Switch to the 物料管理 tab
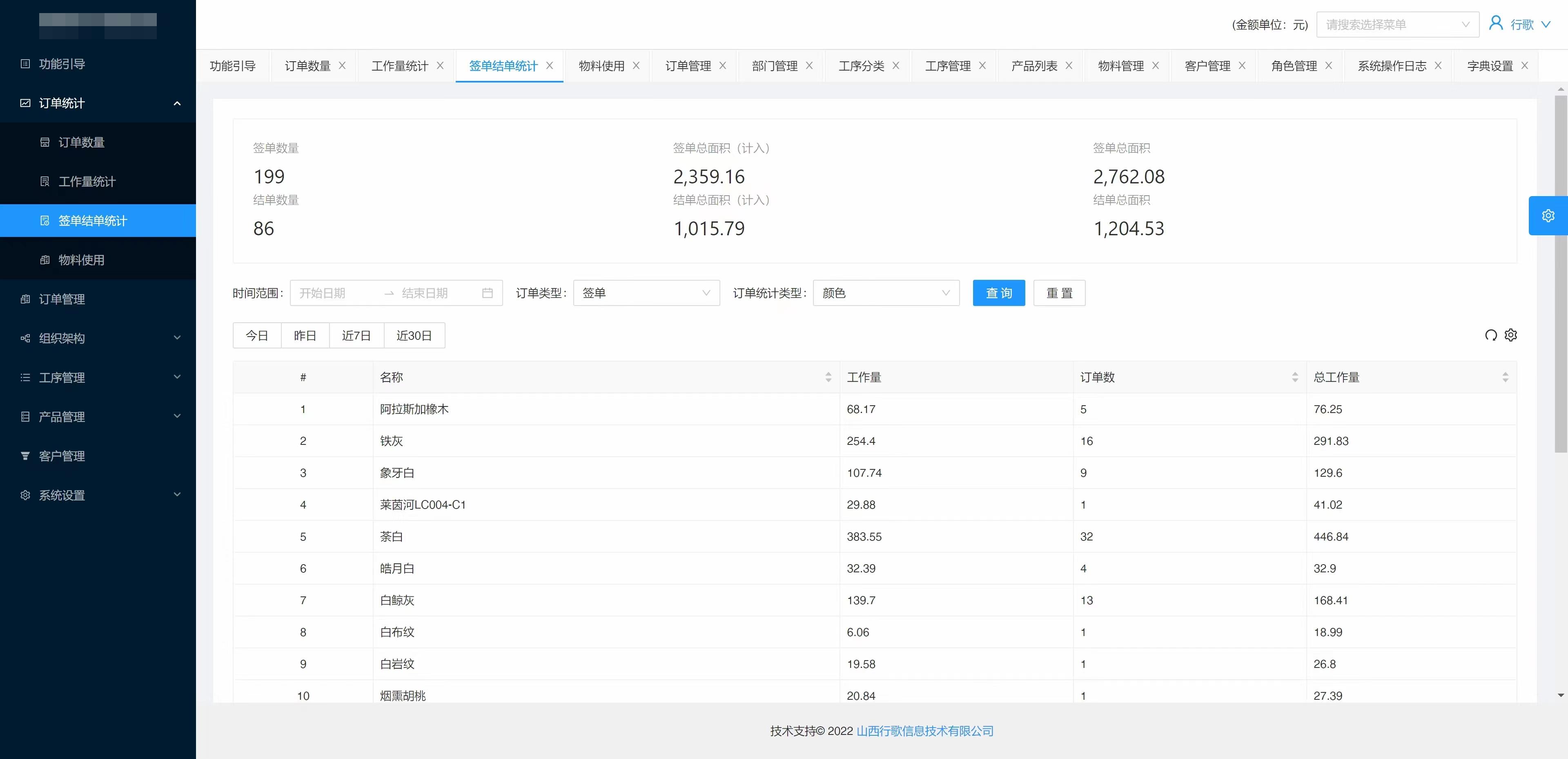 (1121, 66)
